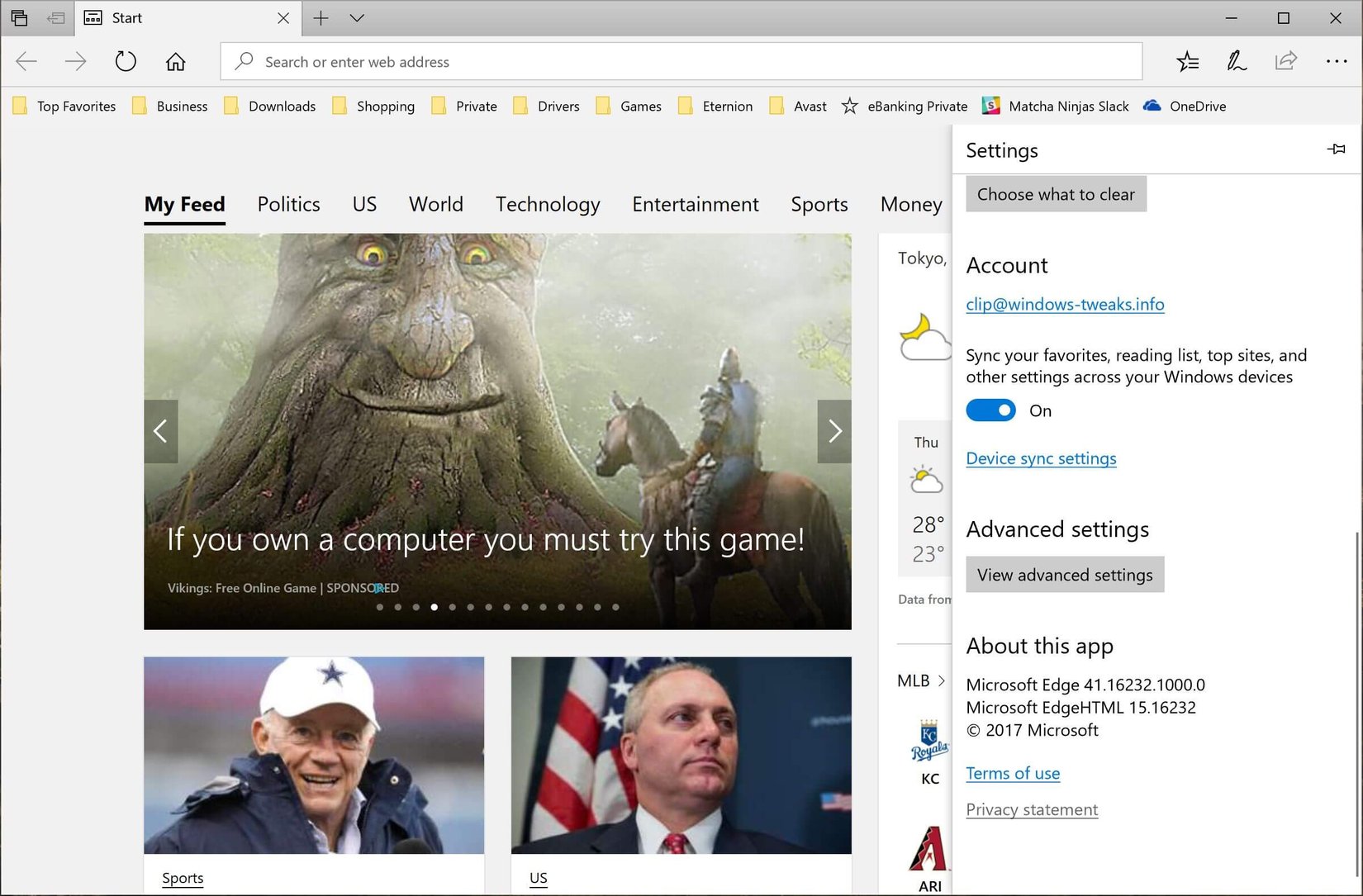Open the Settings and more ellipsis menu

point(1336,61)
